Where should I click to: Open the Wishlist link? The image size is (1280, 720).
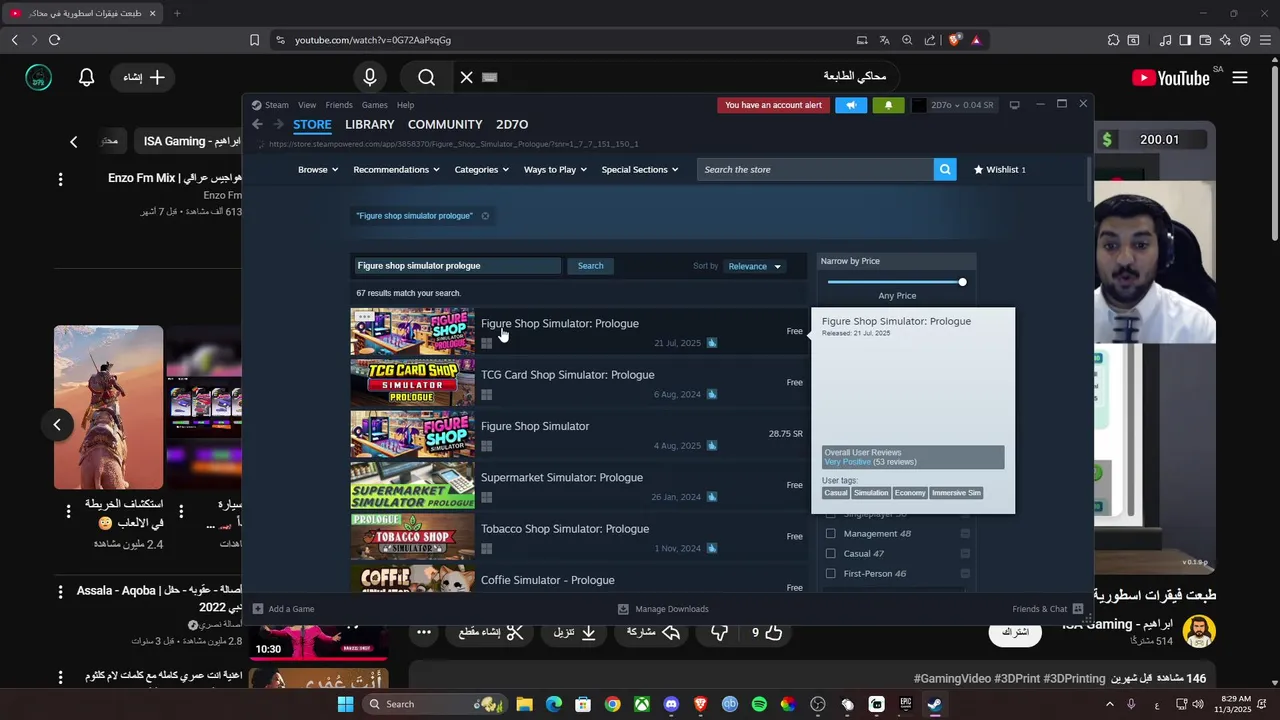pyautogui.click(x=1000, y=170)
